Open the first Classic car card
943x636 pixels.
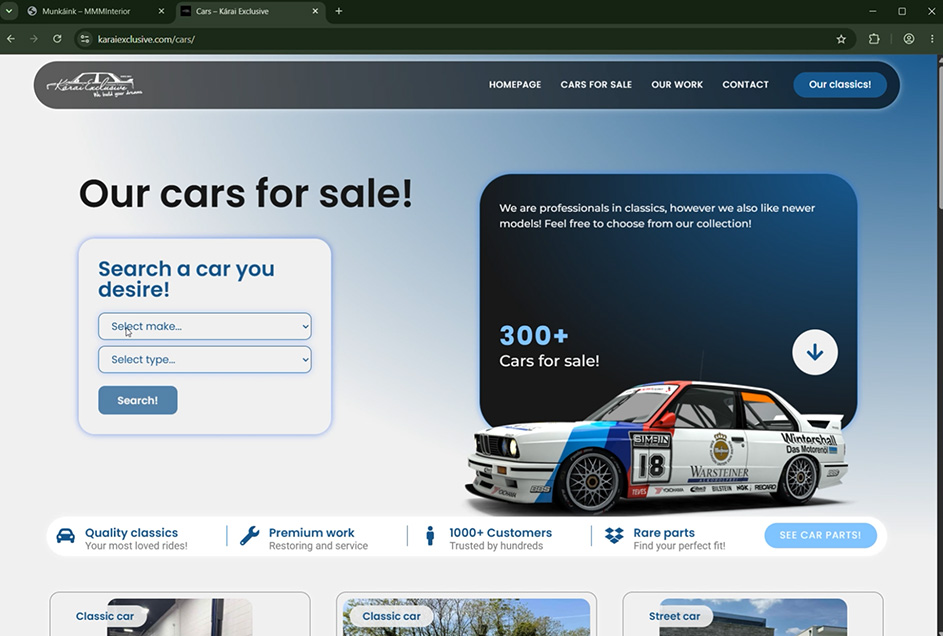pos(180,614)
